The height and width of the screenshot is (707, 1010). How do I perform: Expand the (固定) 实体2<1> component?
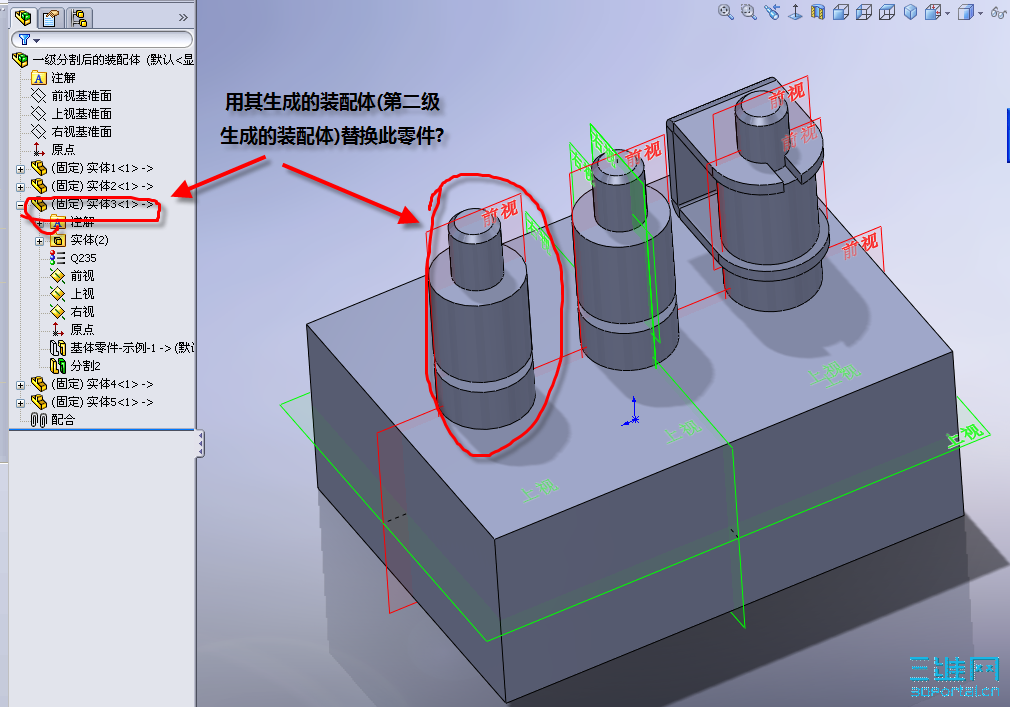click(21, 187)
